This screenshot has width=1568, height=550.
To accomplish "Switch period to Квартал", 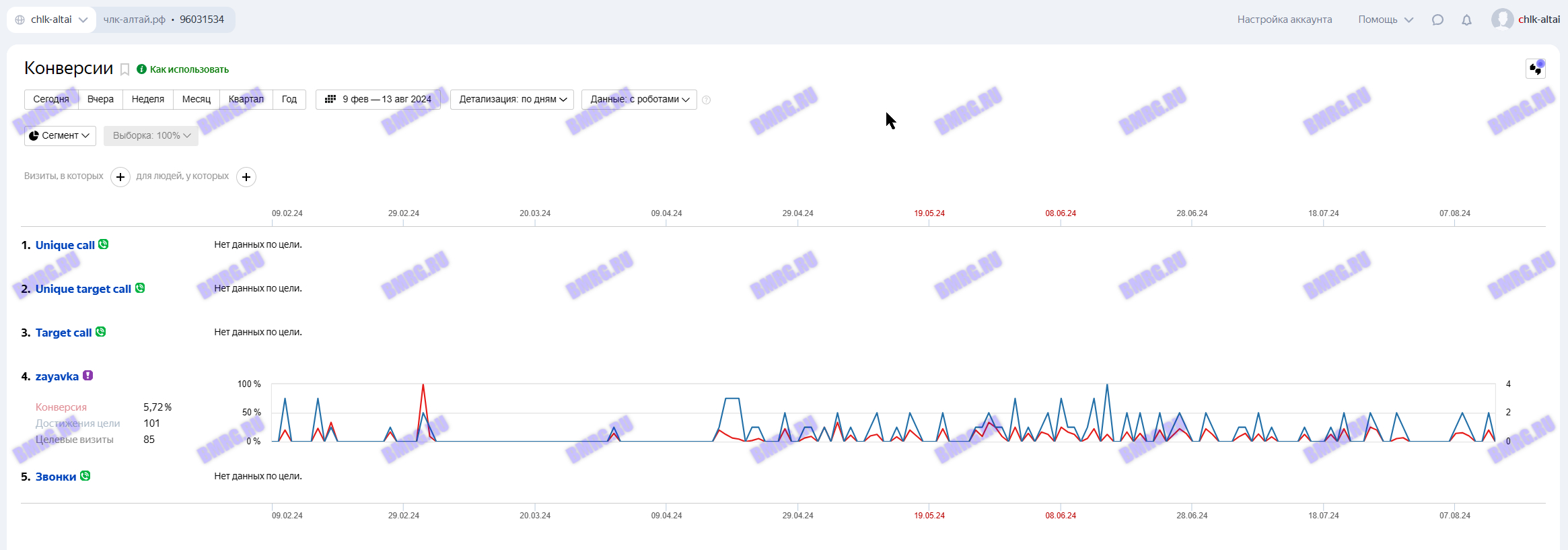I will (x=246, y=100).
